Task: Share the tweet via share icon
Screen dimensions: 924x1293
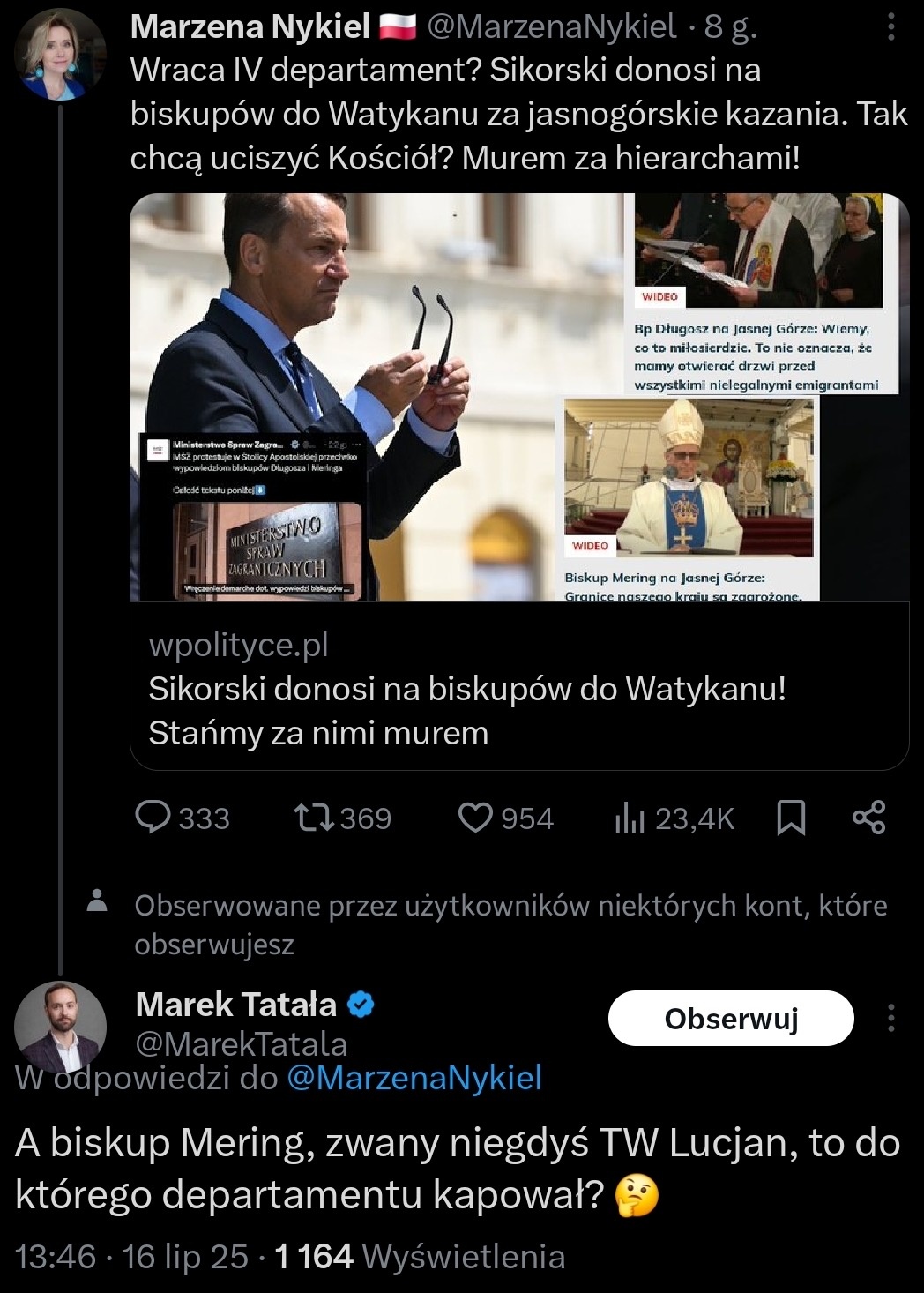Action: [x=868, y=818]
